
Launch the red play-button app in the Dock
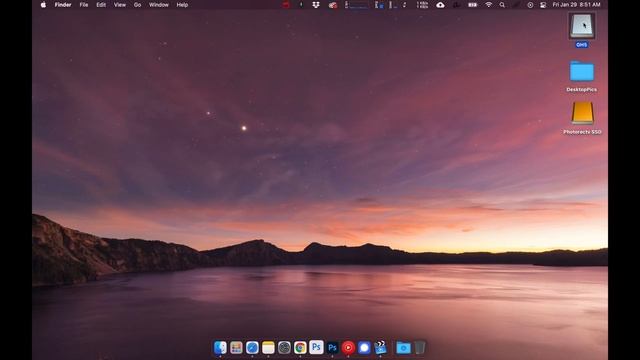coord(348,347)
